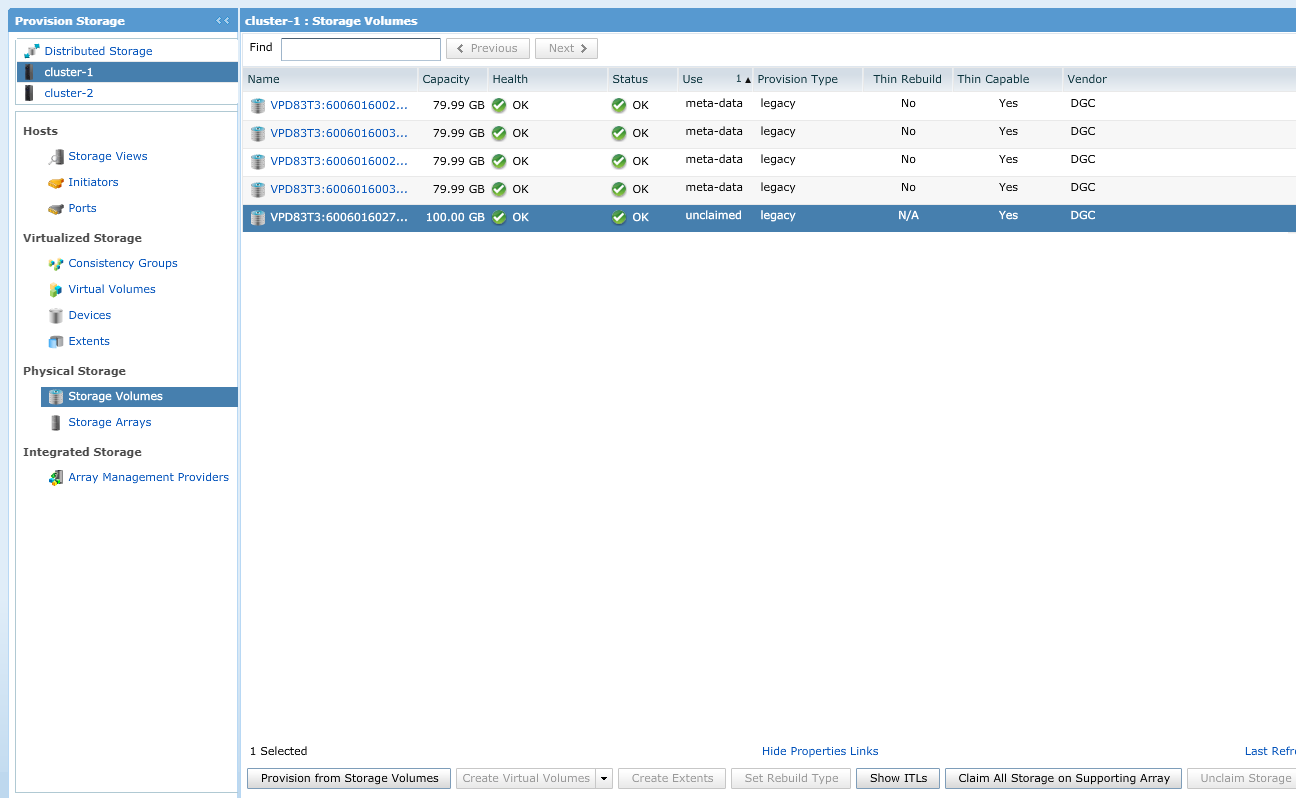The height and width of the screenshot is (798, 1296).
Task: Click Claim All Storage on Supporting Array
Action: coord(1063,779)
